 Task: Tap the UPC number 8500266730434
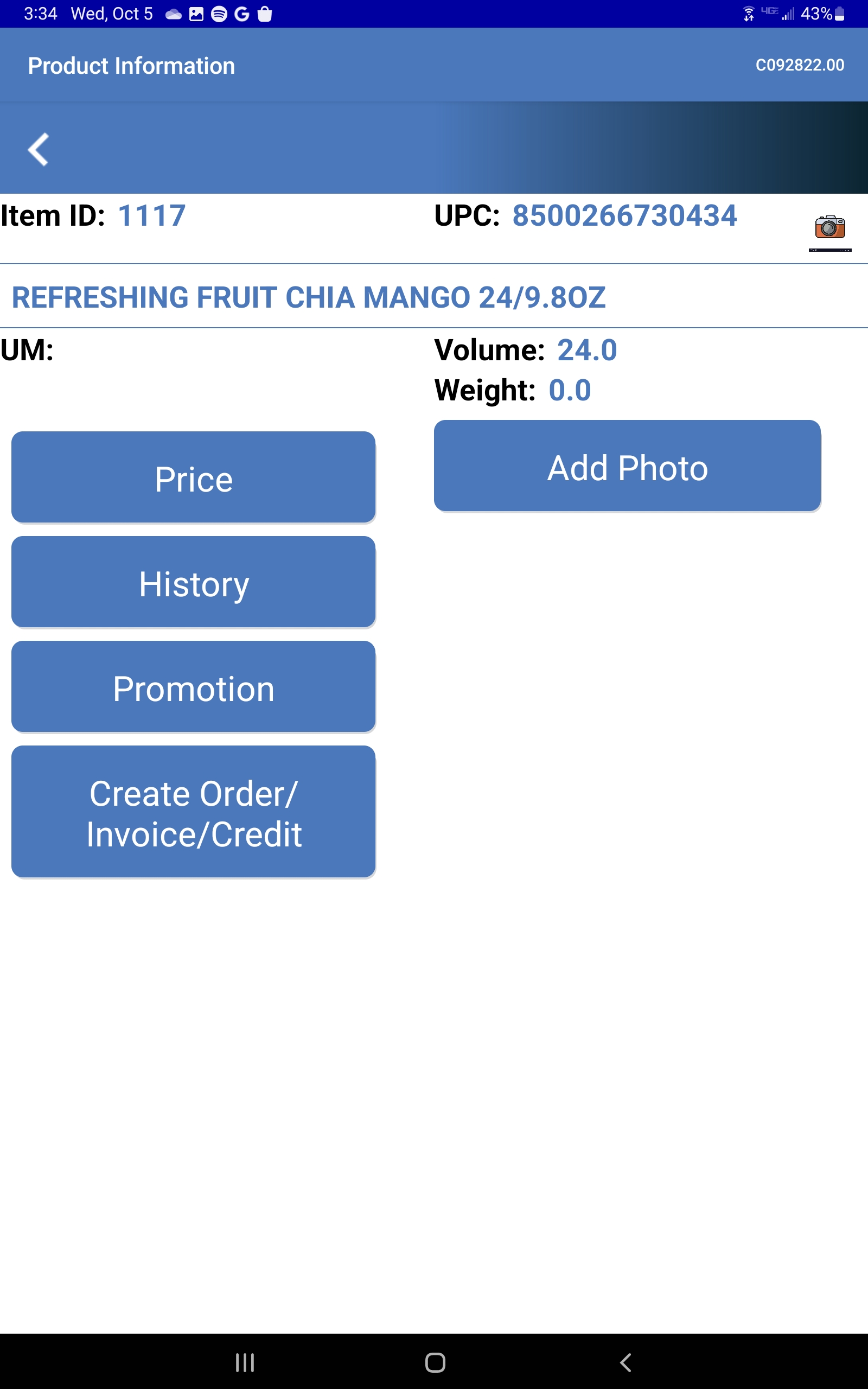coord(624,216)
